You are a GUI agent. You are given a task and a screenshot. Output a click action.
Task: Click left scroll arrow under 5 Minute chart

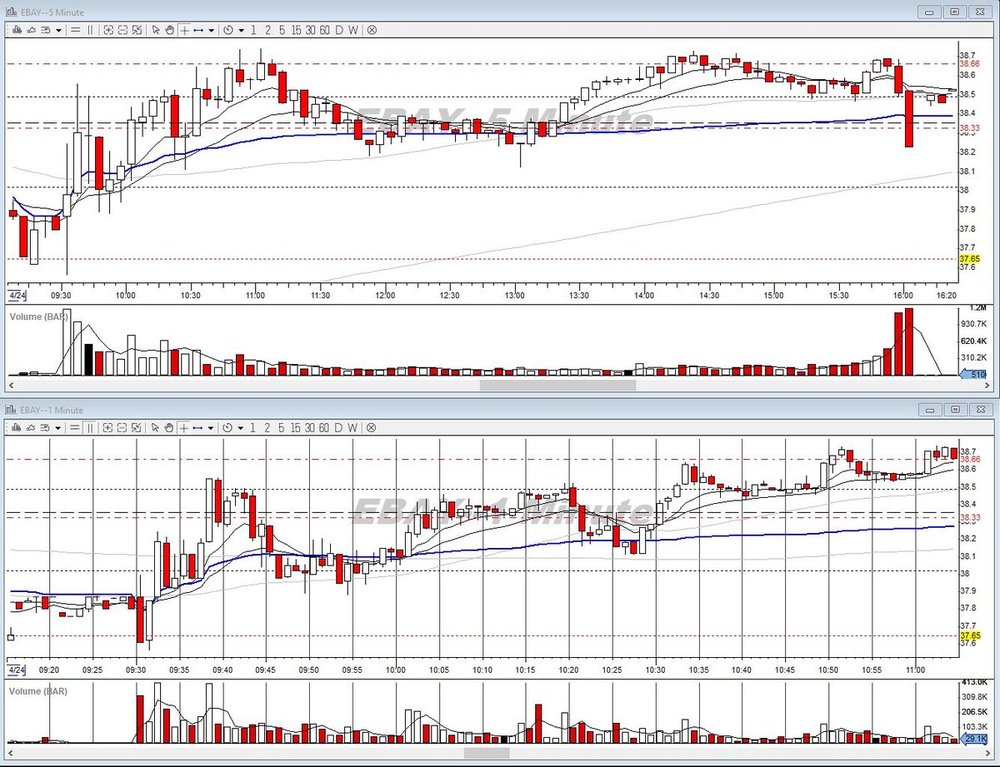point(11,385)
